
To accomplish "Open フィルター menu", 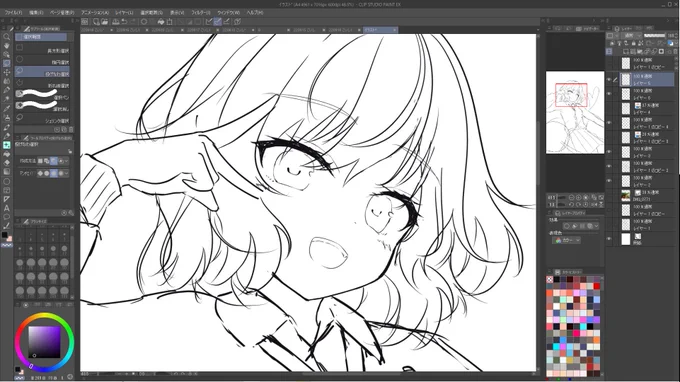I will (x=201, y=13).
